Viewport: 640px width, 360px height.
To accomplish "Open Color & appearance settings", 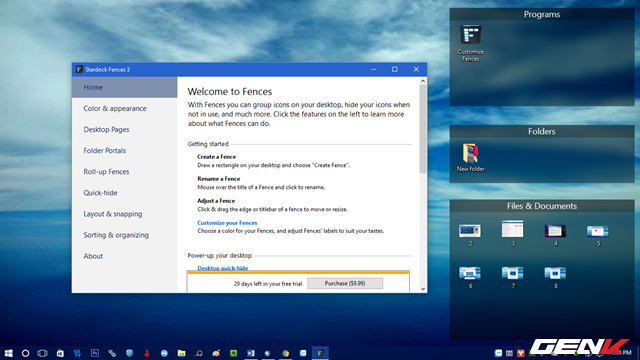I will pyautogui.click(x=124, y=109).
